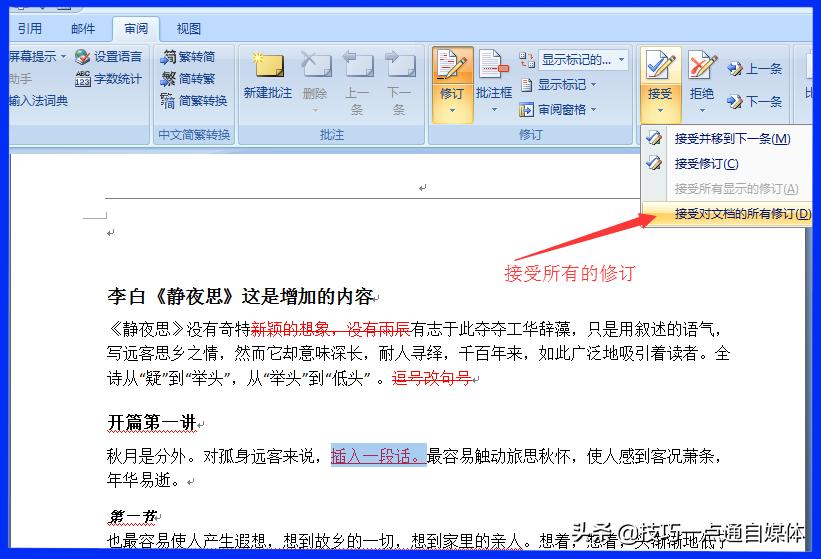The width and height of the screenshot is (821, 559).
Task: Click the 审阅窗格 pane icon
Action: click(x=526, y=109)
